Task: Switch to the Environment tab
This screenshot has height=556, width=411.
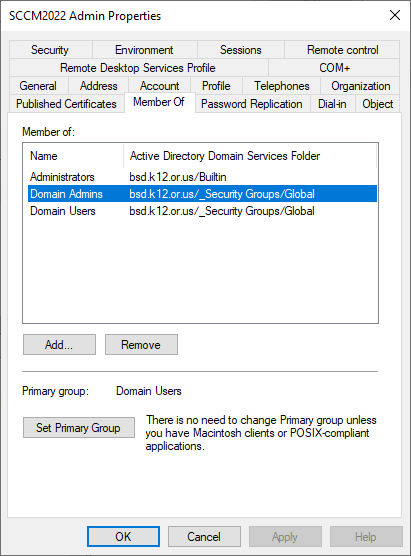Action: tap(144, 50)
